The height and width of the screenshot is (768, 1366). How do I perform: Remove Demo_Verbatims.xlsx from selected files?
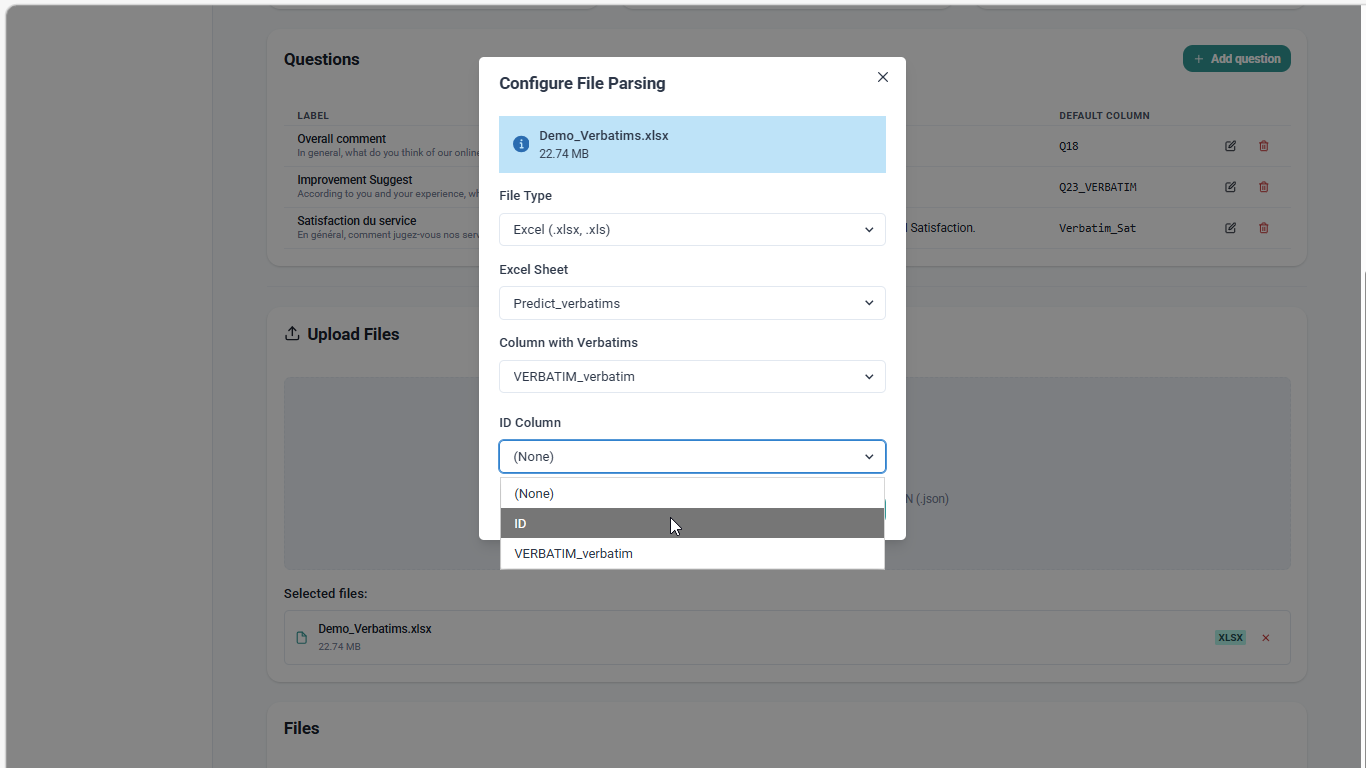click(x=1265, y=638)
